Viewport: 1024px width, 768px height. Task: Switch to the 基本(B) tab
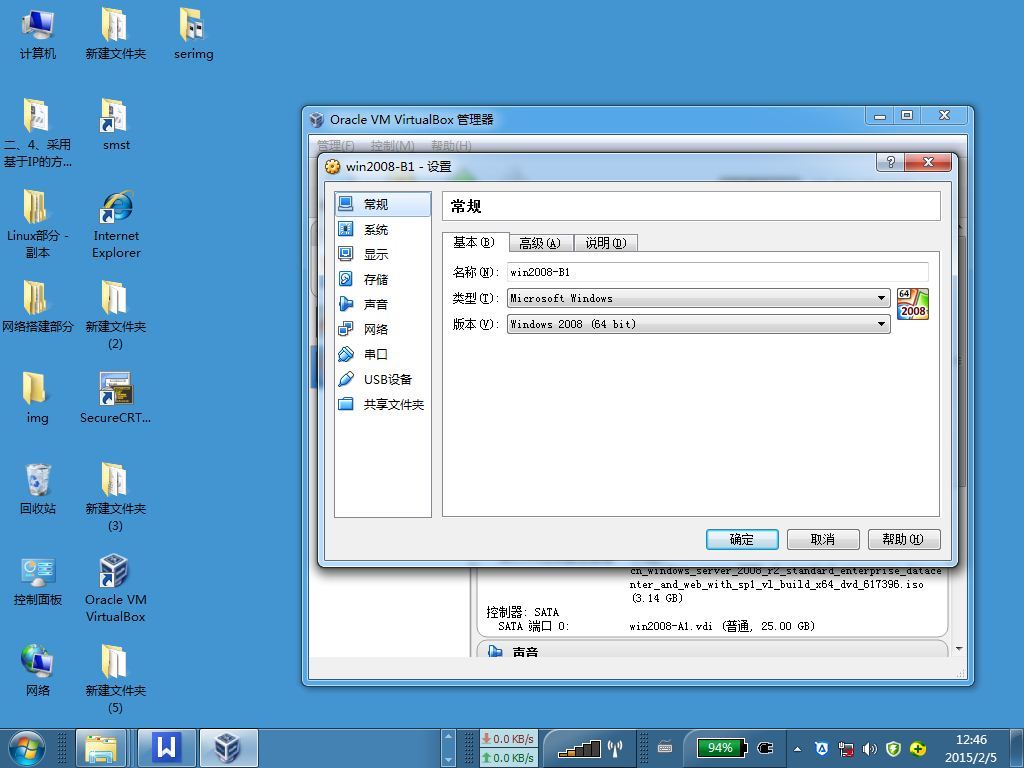tap(475, 242)
